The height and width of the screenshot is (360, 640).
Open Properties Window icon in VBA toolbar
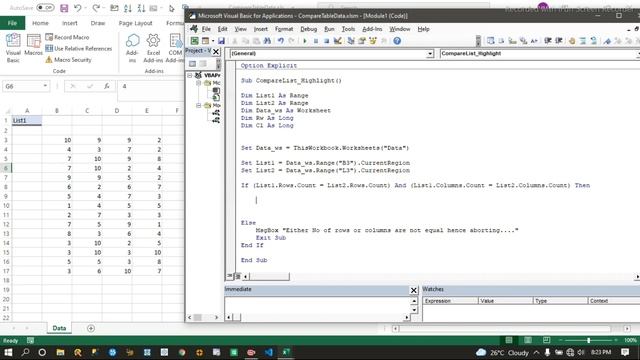(362, 41)
